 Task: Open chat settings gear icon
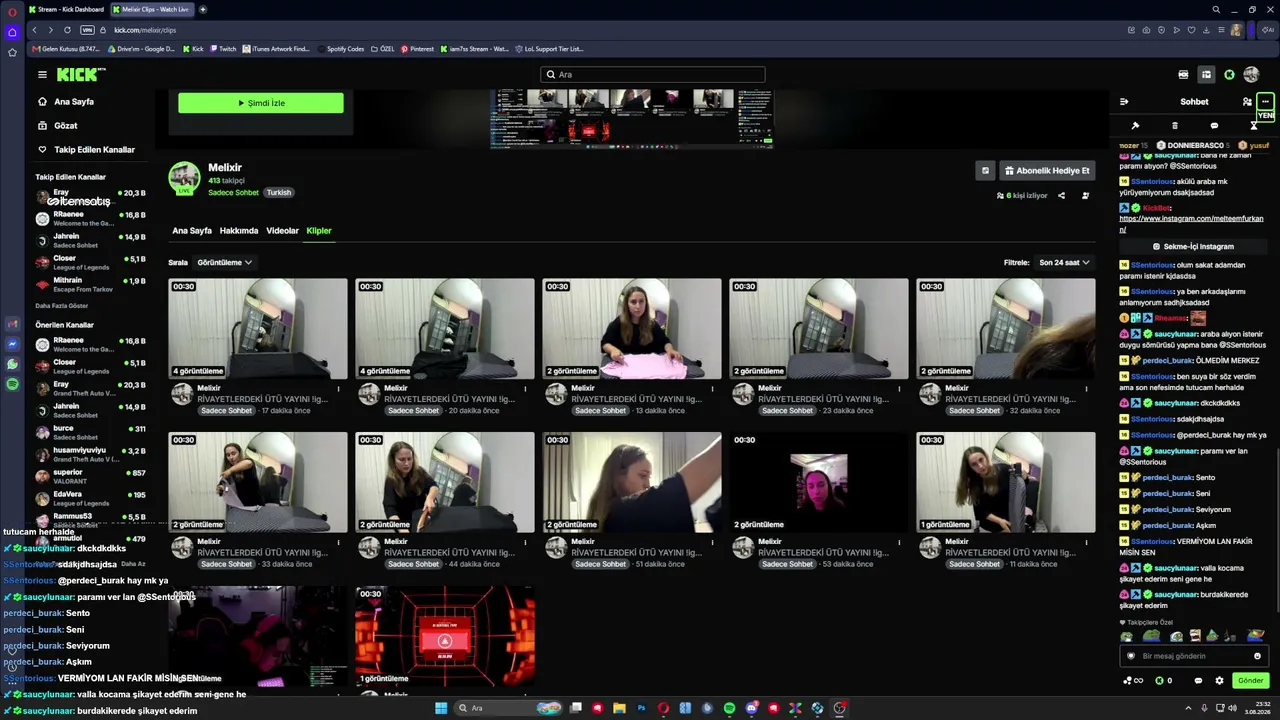click(1219, 681)
